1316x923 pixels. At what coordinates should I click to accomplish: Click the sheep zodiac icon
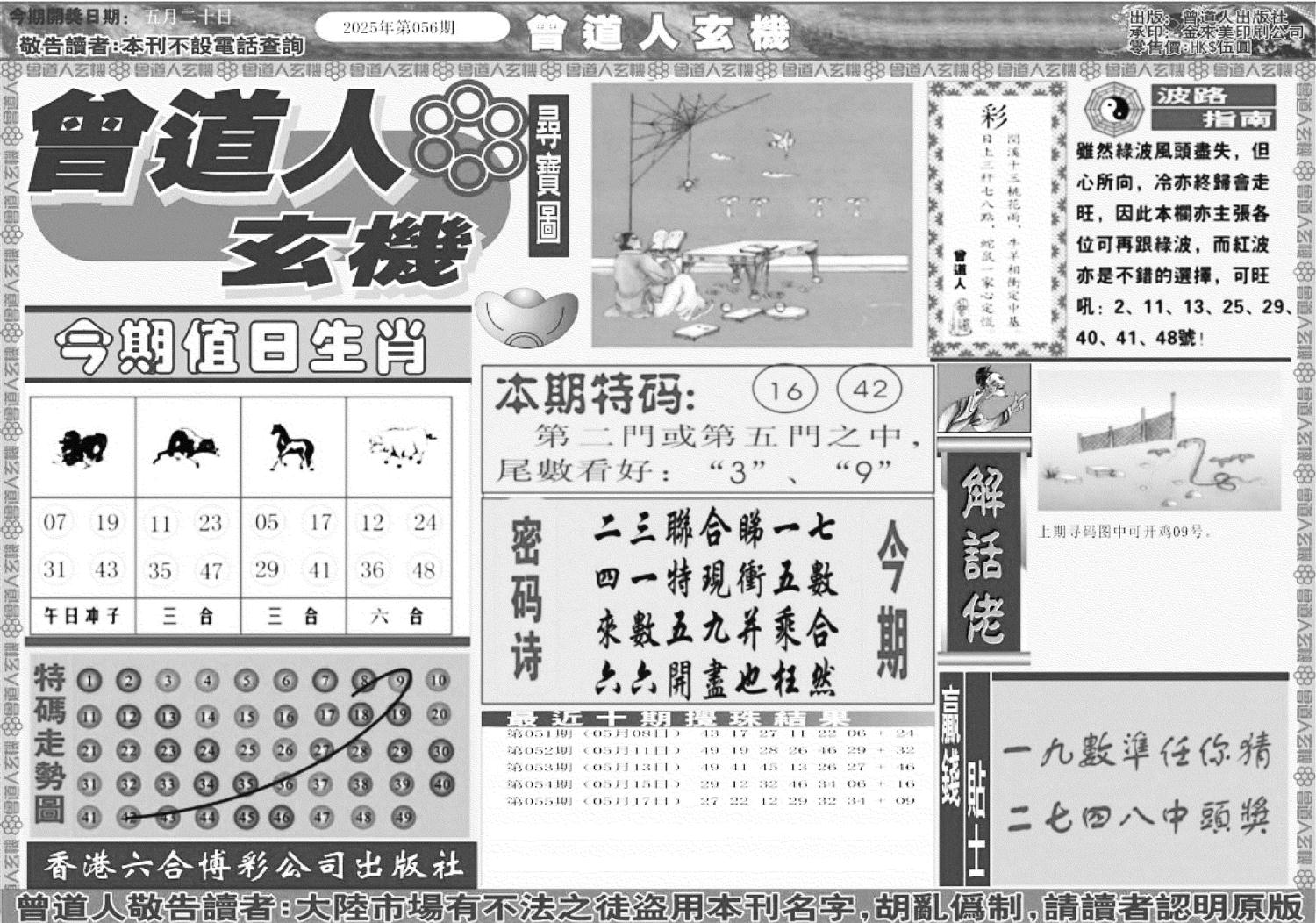83,448
